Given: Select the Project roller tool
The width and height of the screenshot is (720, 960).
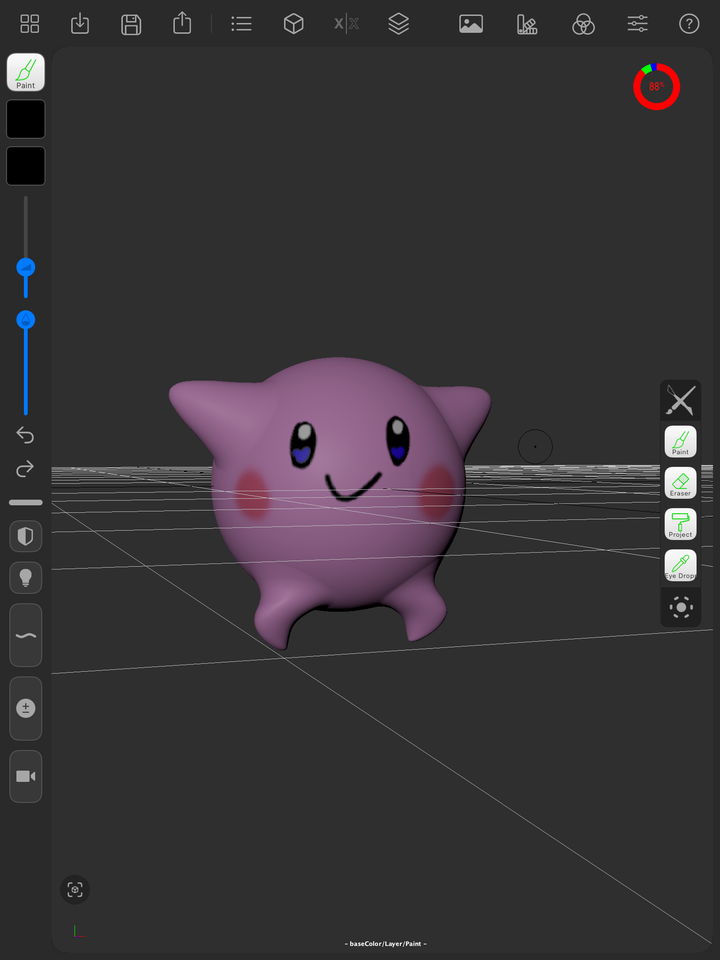Looking at the screenshot, I should click(x=680, y=524).
